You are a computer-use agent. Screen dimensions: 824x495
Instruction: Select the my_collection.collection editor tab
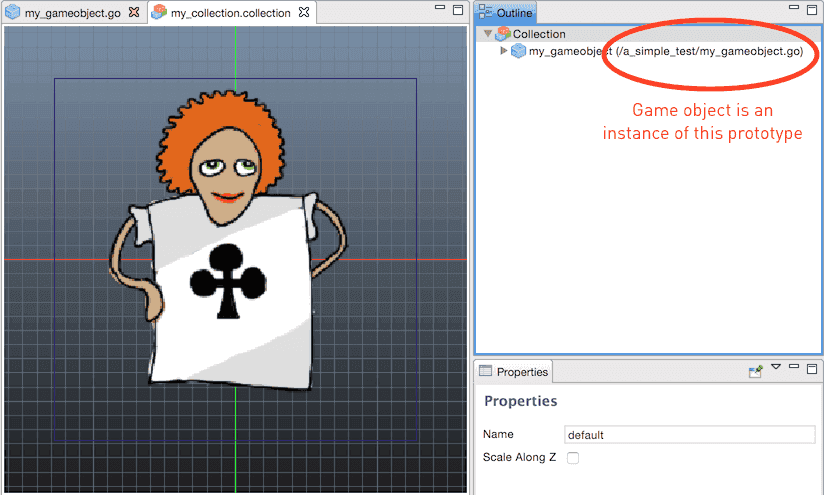[230, 13]
